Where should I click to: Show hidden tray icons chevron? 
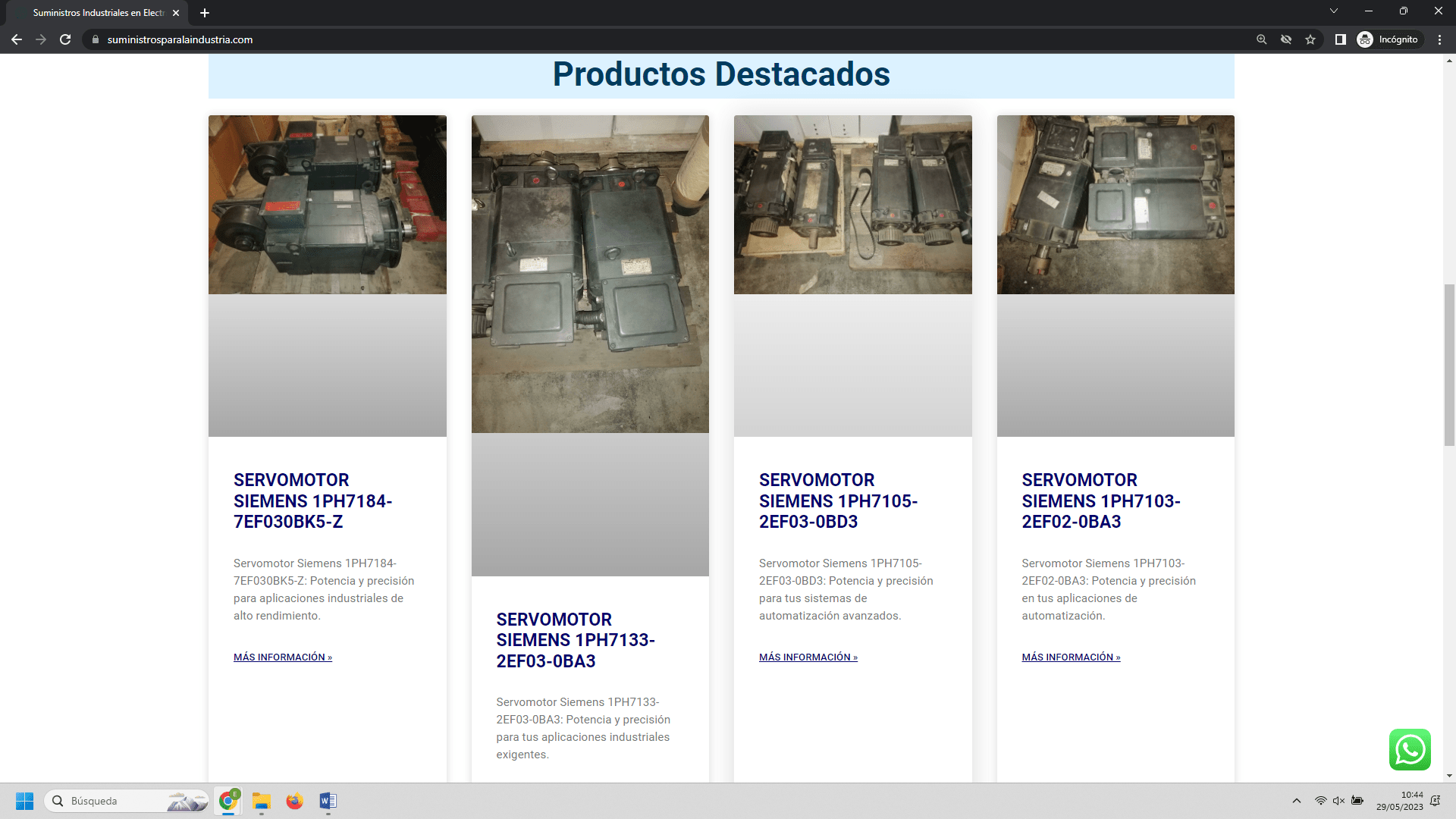[x=1297, y=801]
